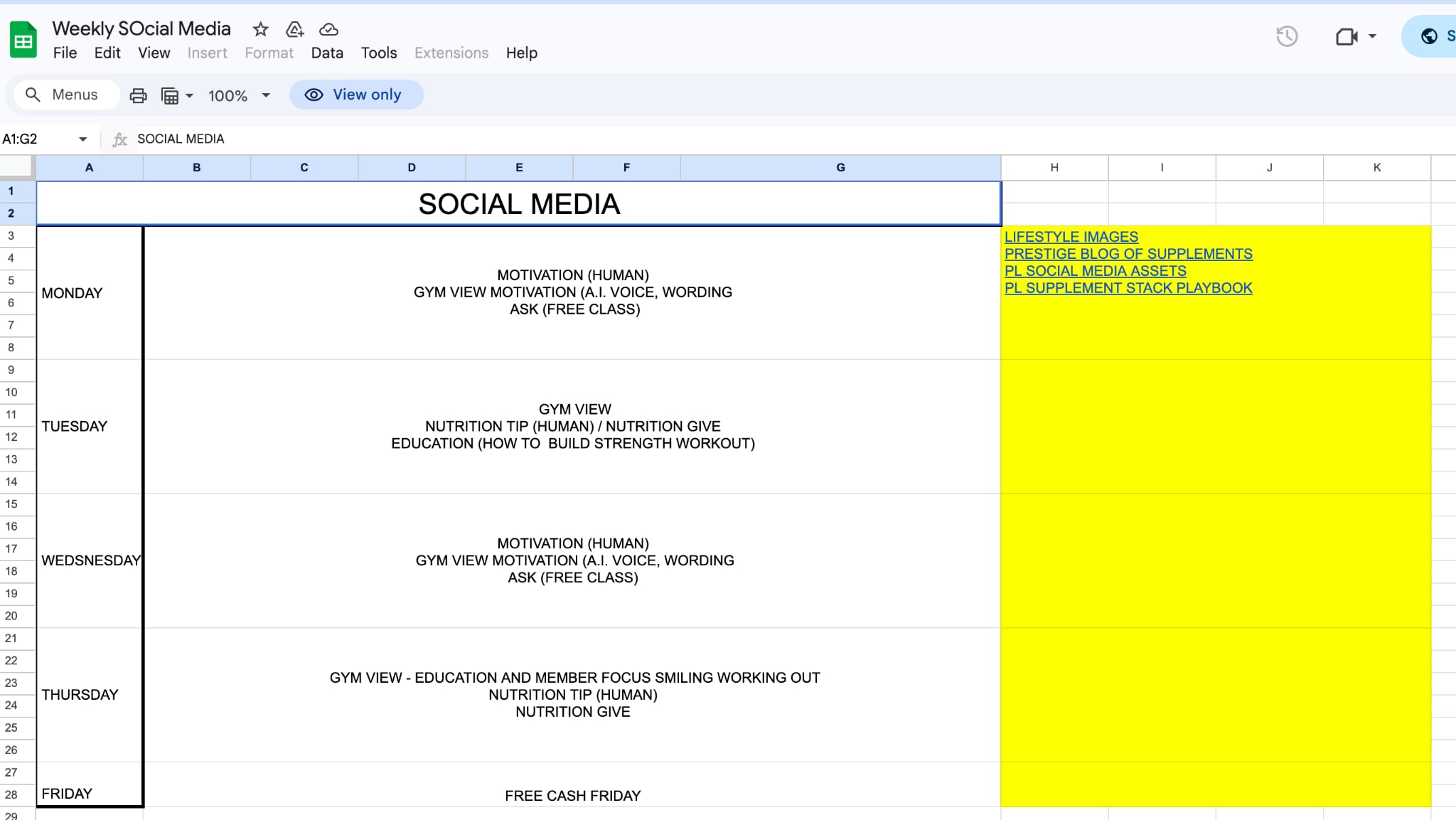
Task: Expand the A1:G2 name box dropdown
Action: [x=82, y=139]
